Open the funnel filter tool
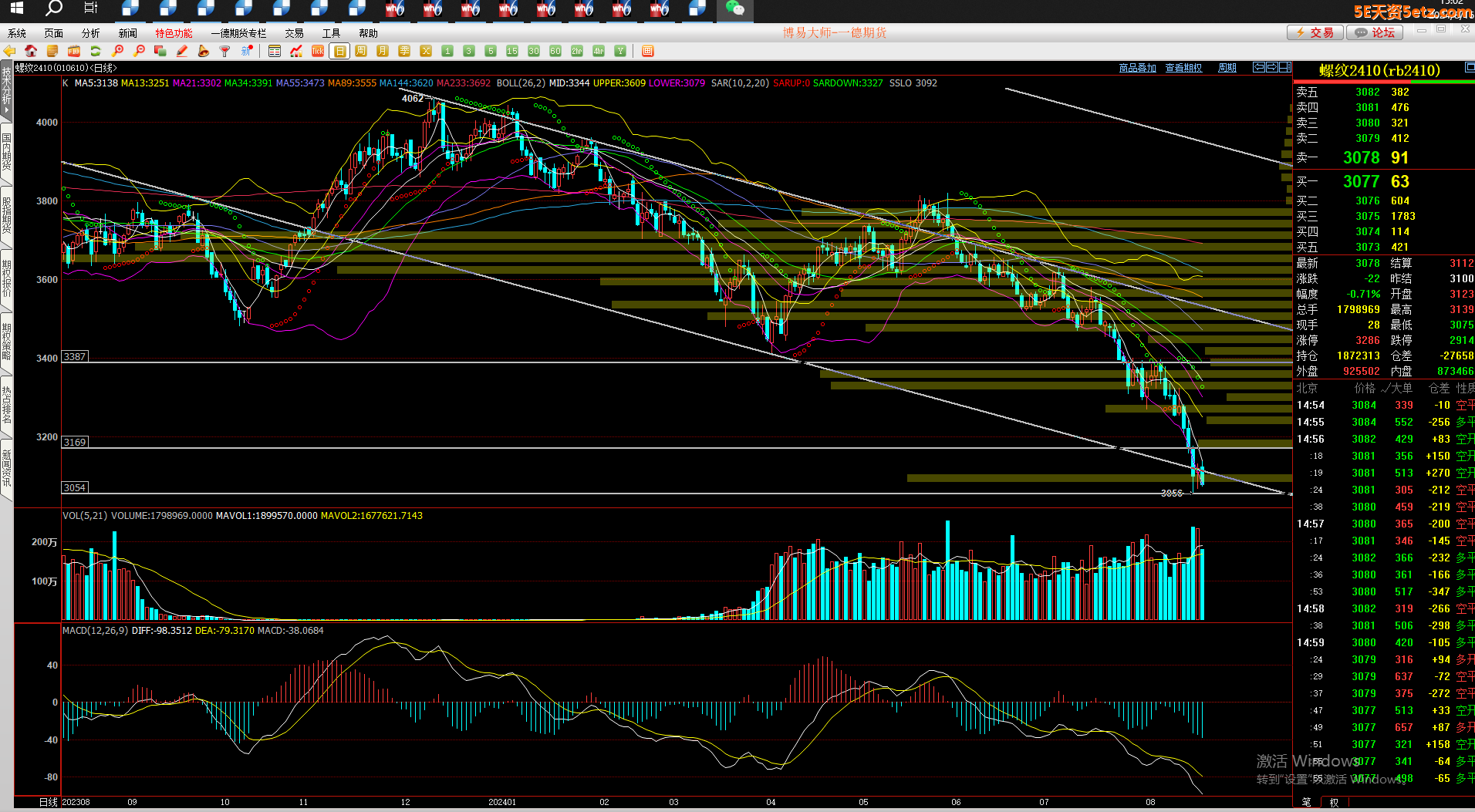 tap(225, 51)
